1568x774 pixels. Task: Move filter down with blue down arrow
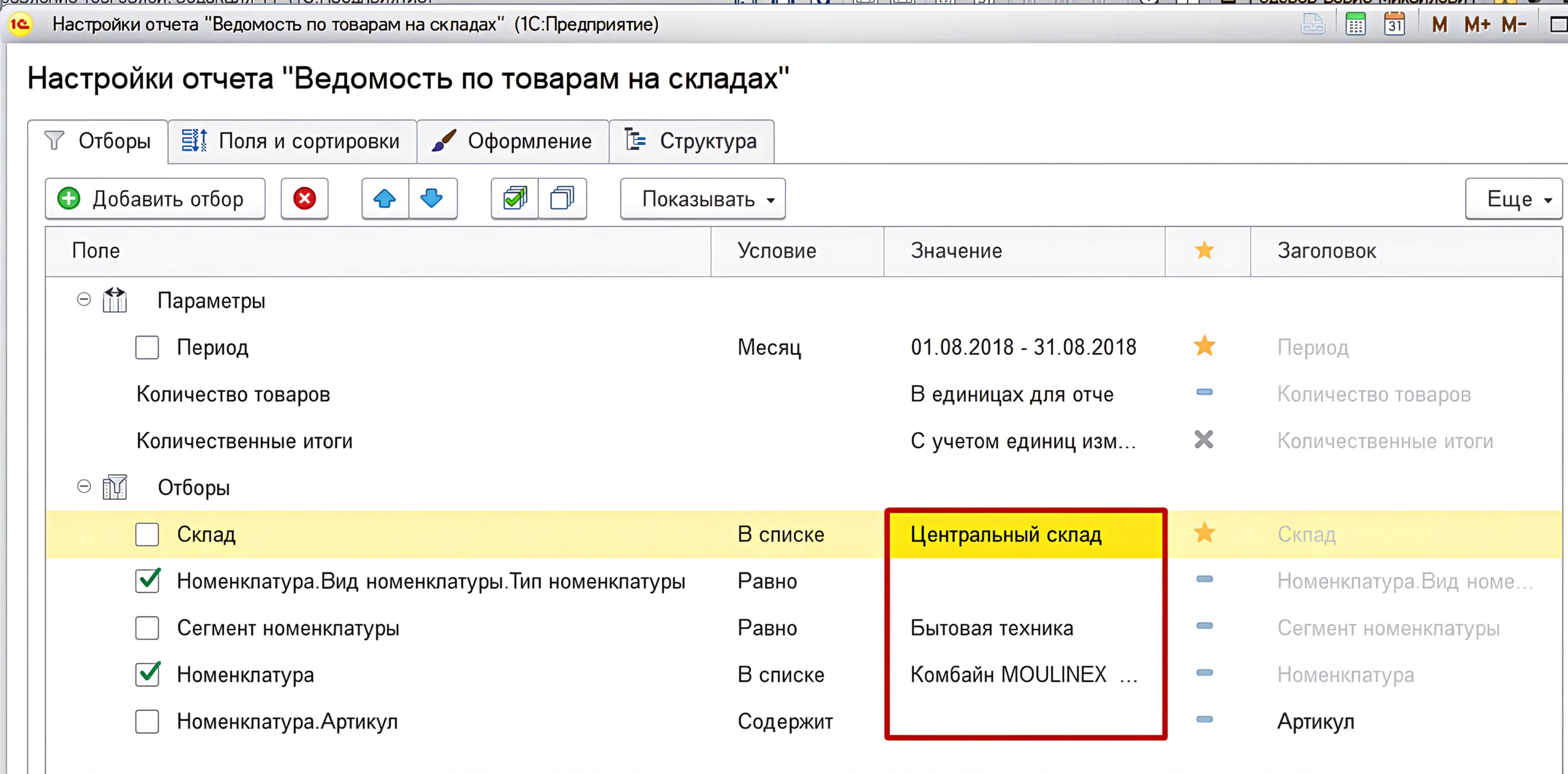tap(432, 199)
